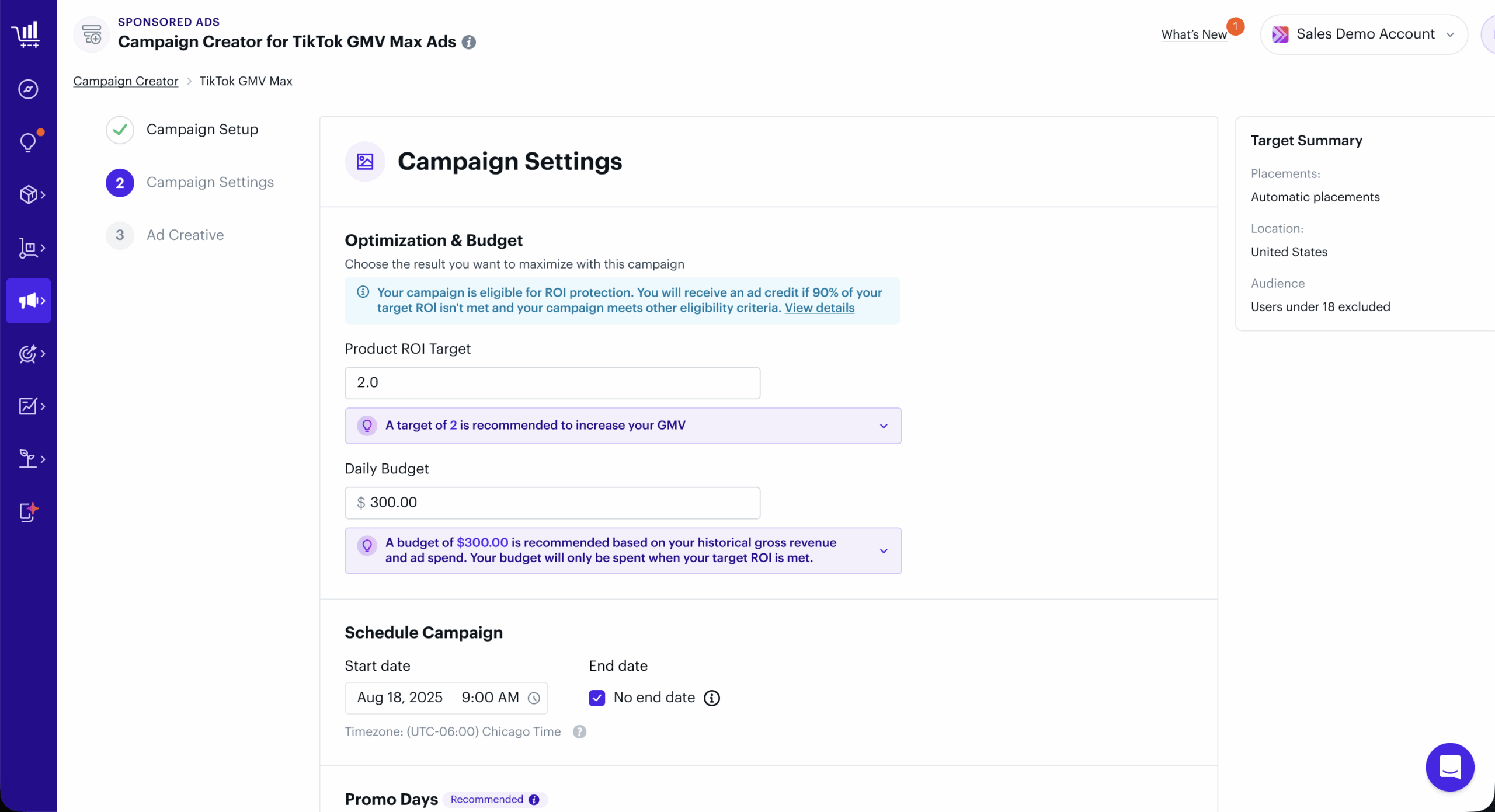This screenshot has width=1495, height=812.
Task: Open What's New notifications
Action: tap(1194, 34)
